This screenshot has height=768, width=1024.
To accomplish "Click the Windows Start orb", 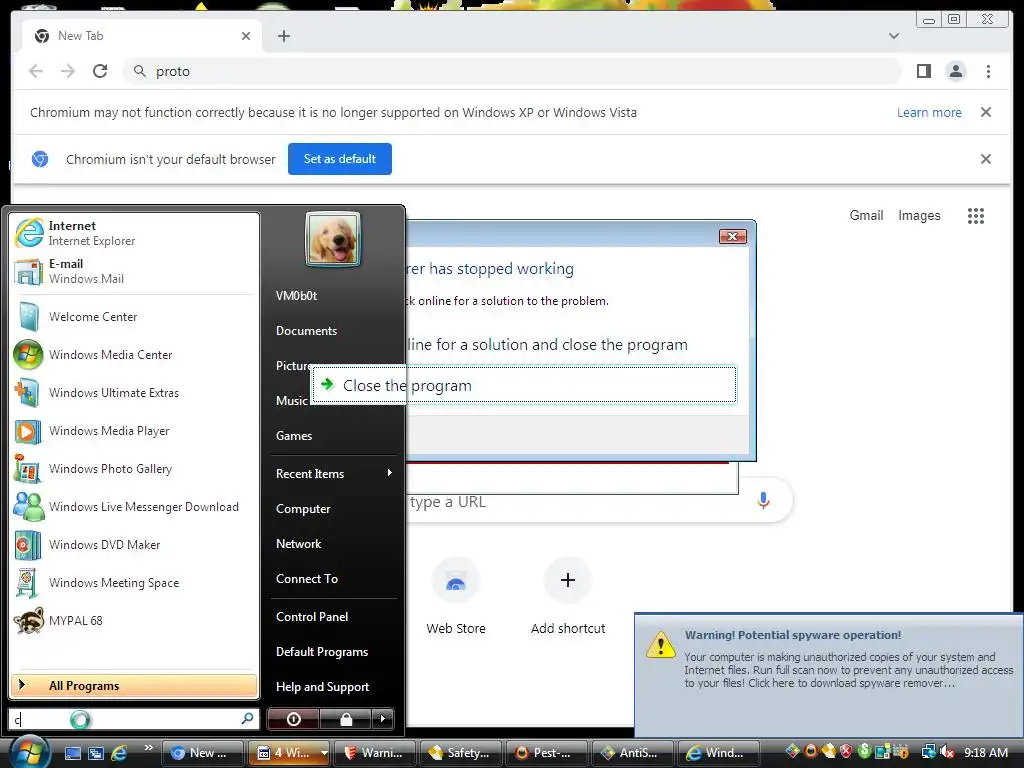I will point(29,751).
